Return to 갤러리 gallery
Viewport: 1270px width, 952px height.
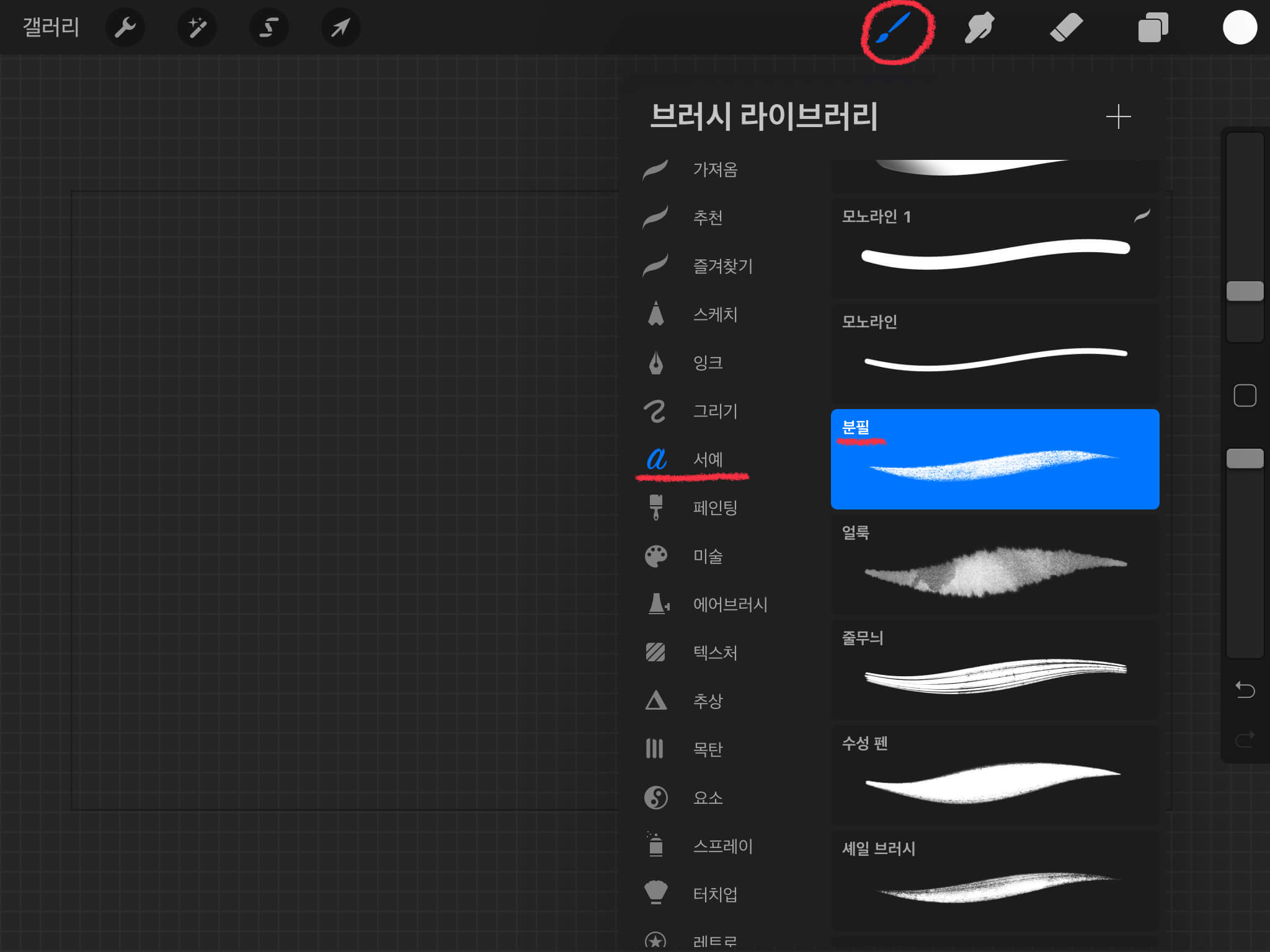[51, 28]
